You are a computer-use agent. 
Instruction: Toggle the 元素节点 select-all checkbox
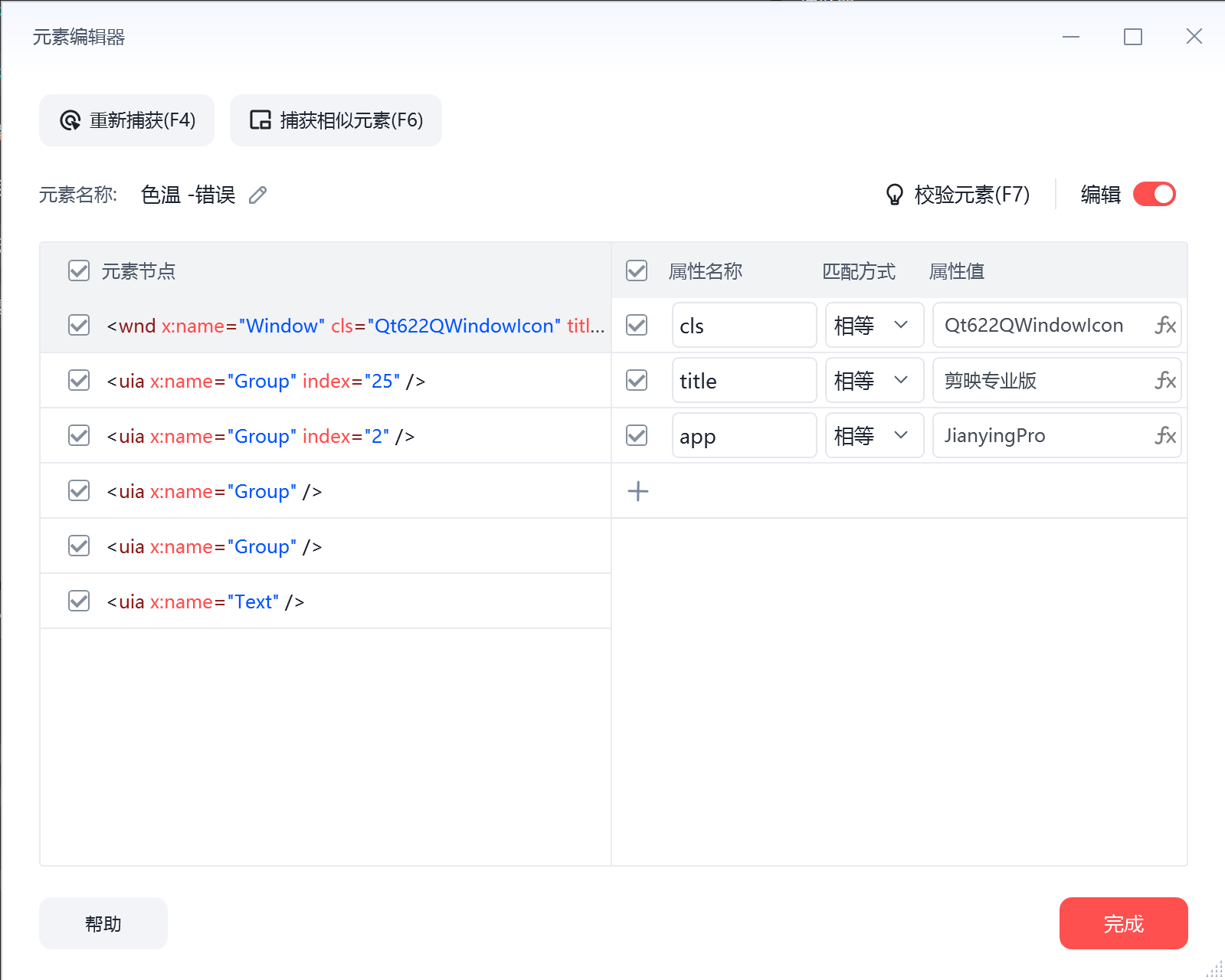tap(79, 270)
